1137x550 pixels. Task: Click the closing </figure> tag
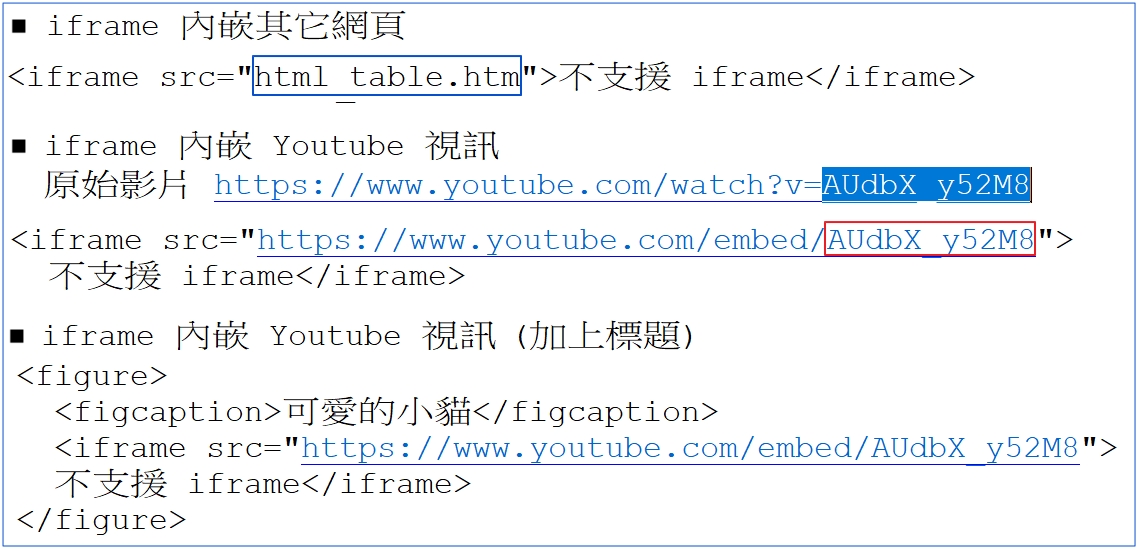[x=102, y=520]
